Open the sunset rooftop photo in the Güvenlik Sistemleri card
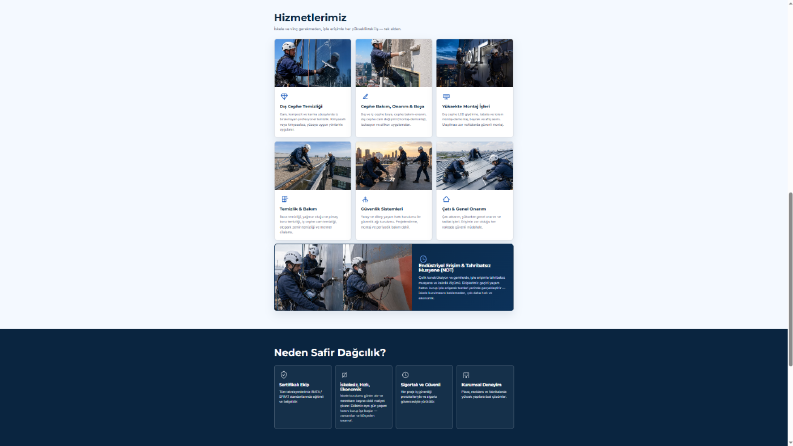The width and height of the screenshot is (793, 446). click(x=393, y=165)
